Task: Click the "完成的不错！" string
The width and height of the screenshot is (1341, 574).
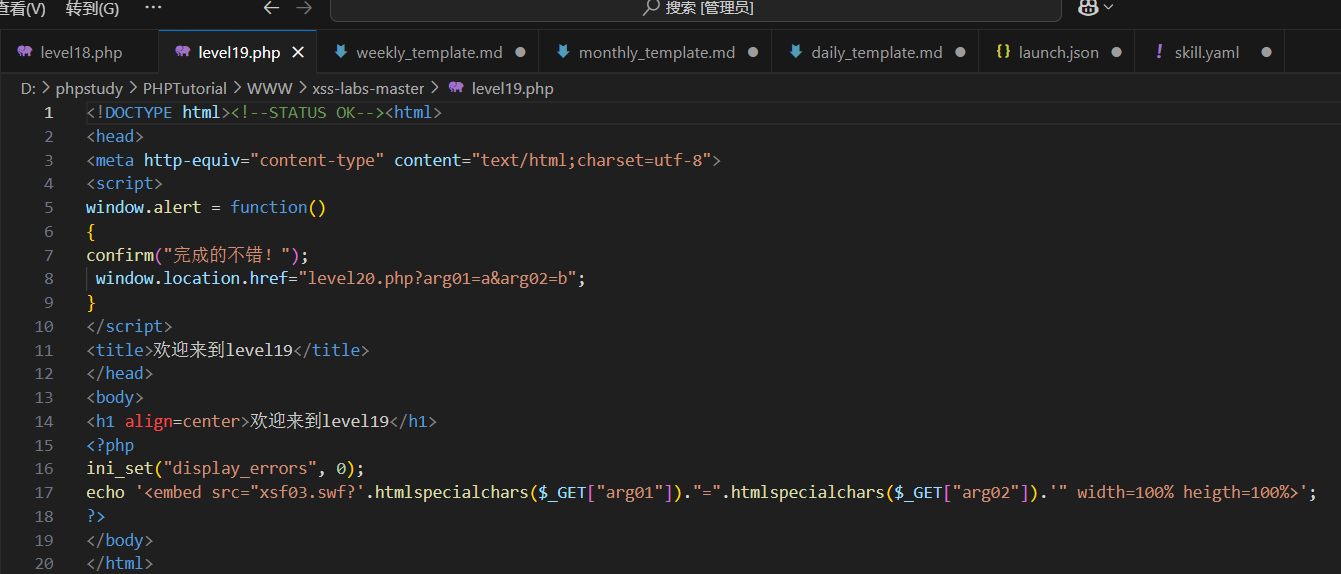Action: (x=230, y=254)
